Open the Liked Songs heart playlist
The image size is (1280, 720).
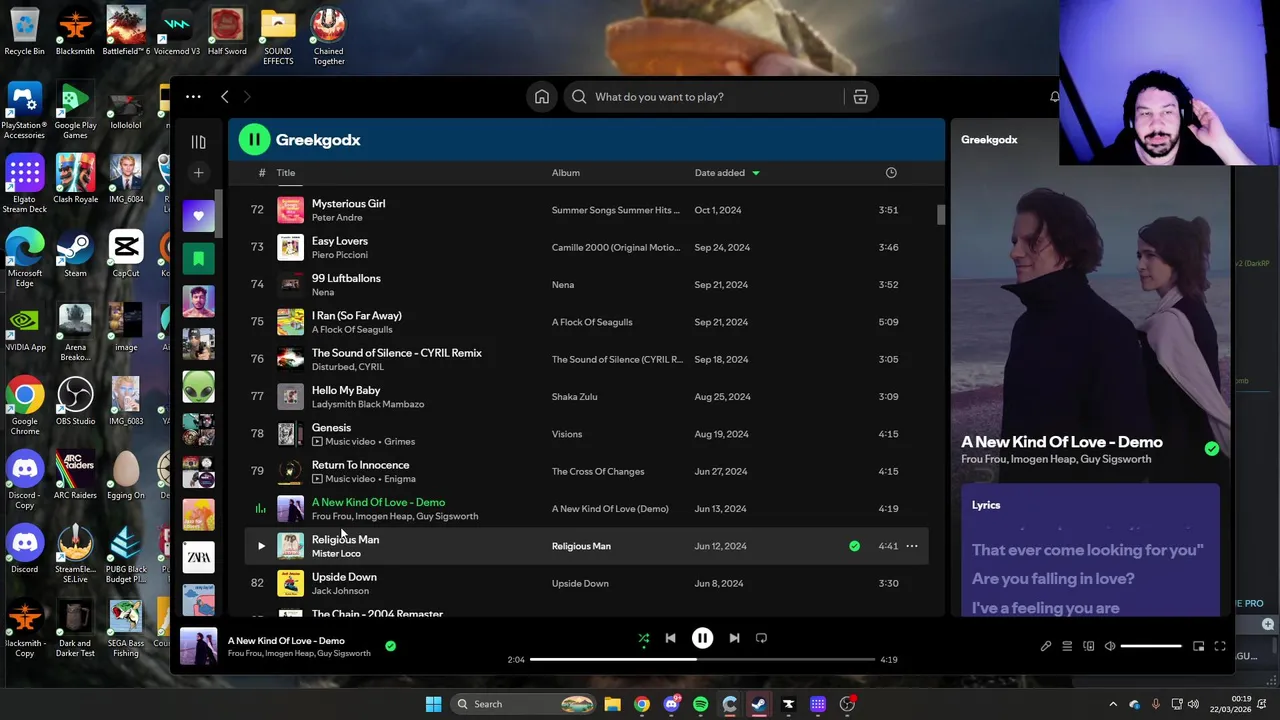click(198, 216)
